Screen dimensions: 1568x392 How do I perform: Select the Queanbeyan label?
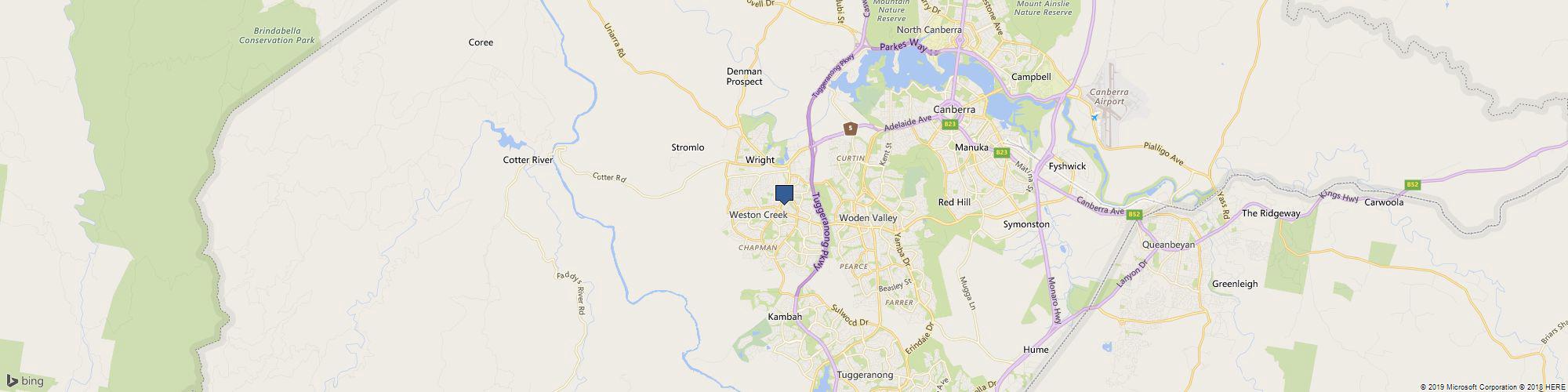[x=1168, y=245]
